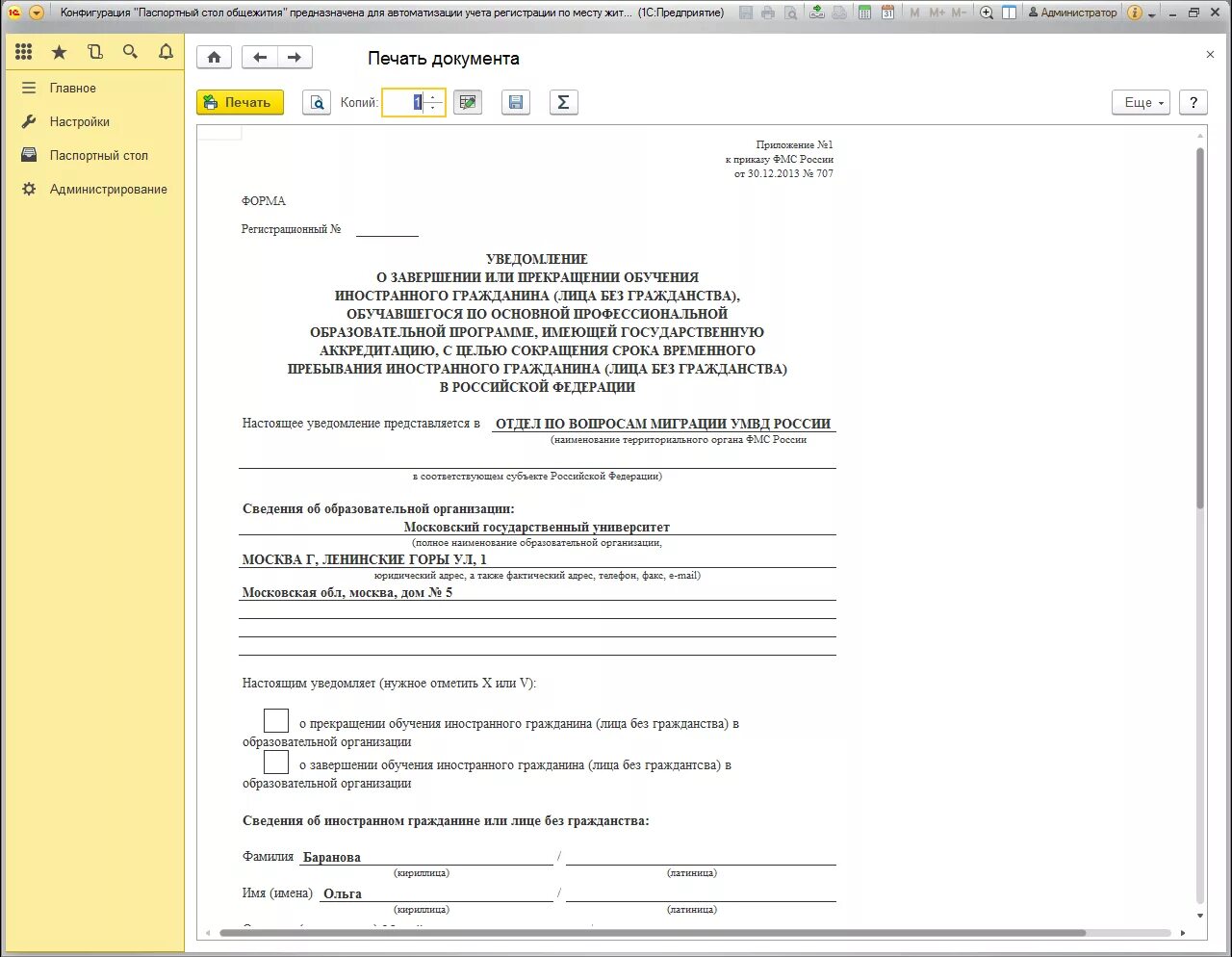This screenshot has height=957, width=1232.
Task: Open the Favorites star icon
Action: pos(60,52)
